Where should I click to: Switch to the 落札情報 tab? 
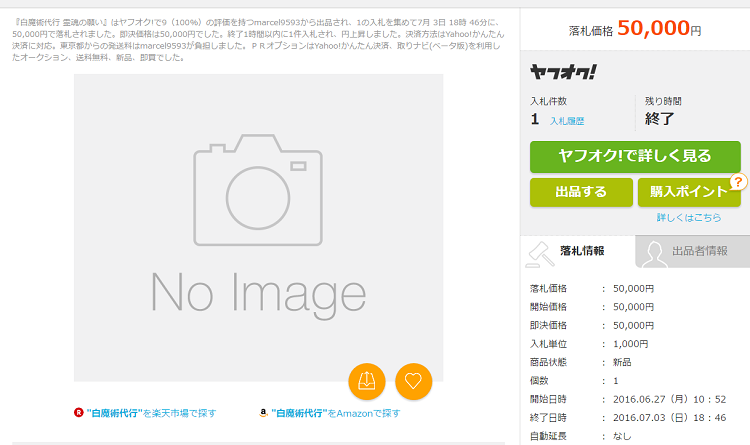pyautogui.click(x=581, y=251)
